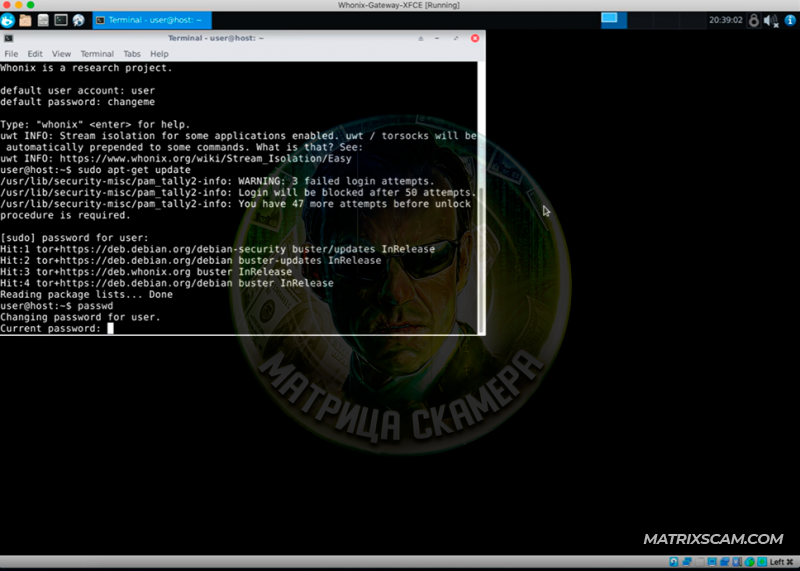This screenshot has width=800, height=571.
Task: Open the file manager folder launcher
Action: coord(25,20)
